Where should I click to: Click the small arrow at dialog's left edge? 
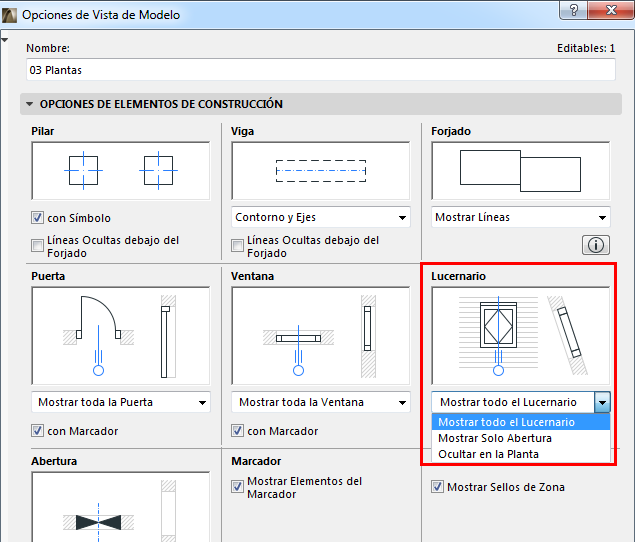(4, 40)
